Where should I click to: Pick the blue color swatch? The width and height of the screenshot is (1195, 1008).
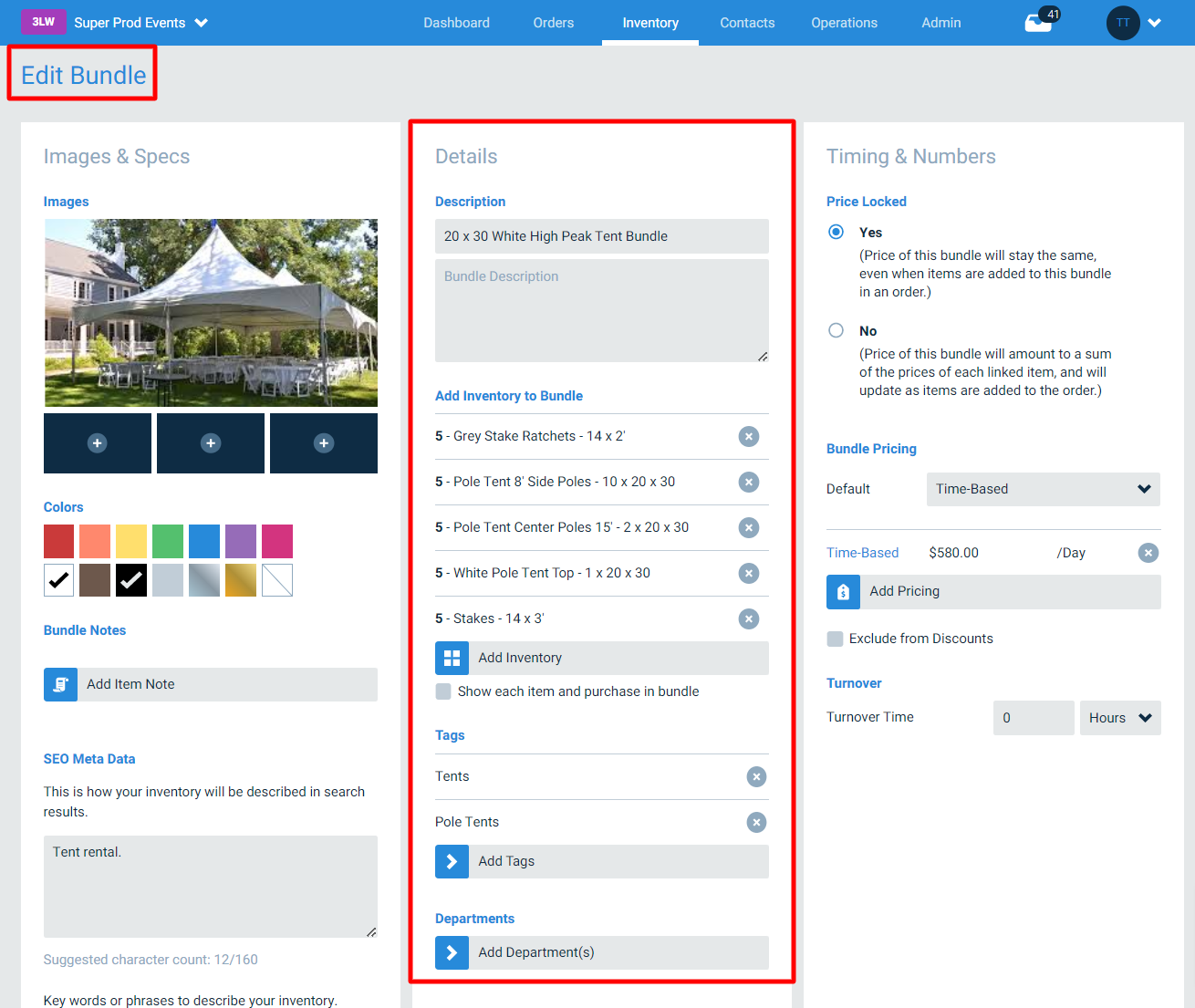coord(204,541)
